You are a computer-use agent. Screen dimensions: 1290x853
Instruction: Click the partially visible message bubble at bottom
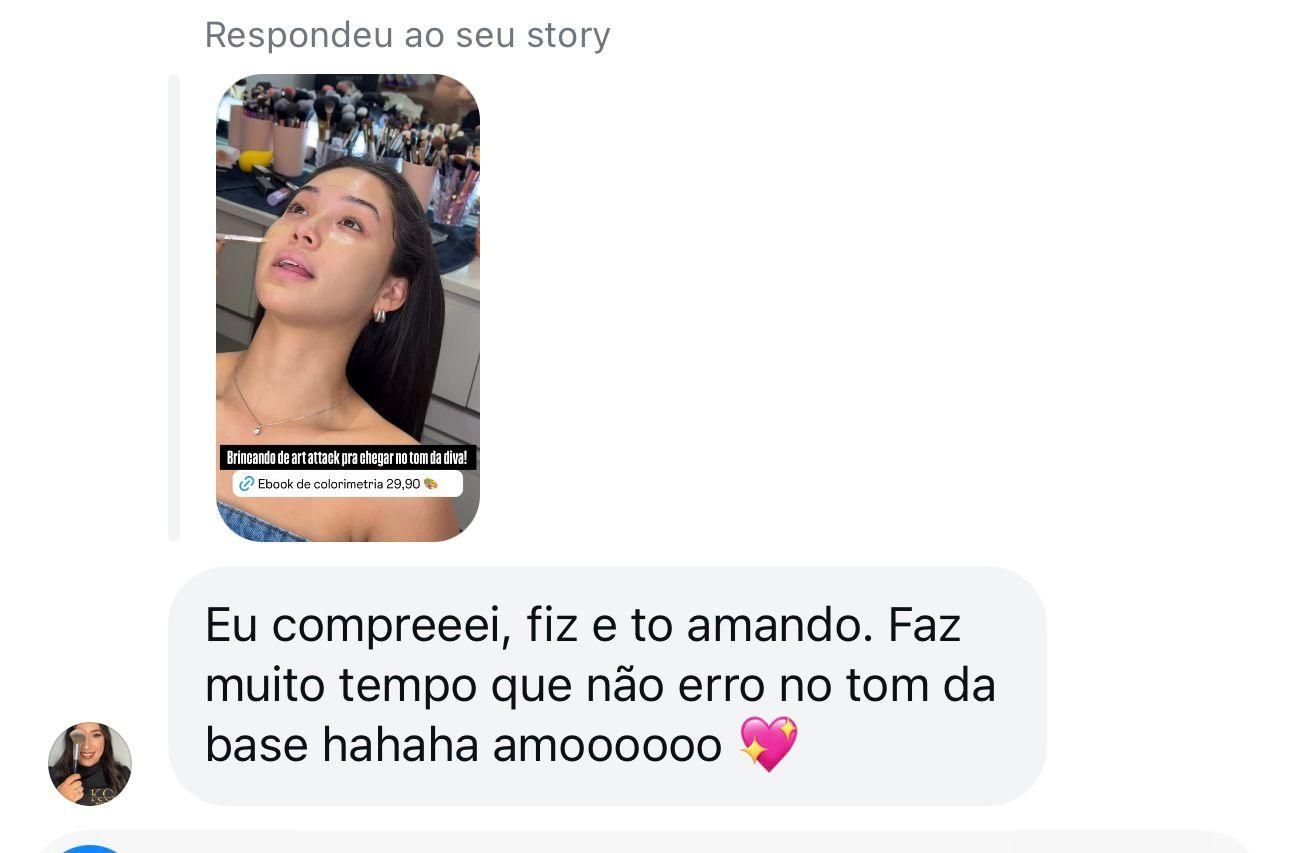645,842
